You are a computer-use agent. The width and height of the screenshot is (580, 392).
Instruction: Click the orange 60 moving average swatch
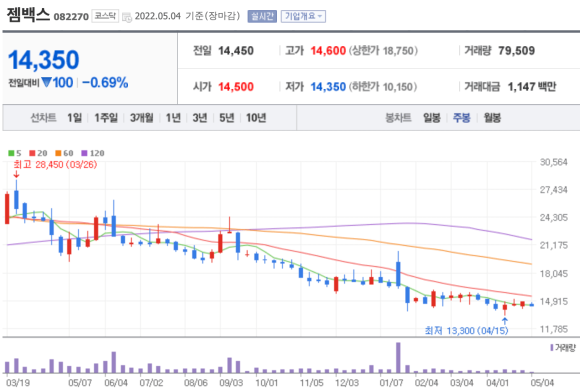click(x=58, y=153)
